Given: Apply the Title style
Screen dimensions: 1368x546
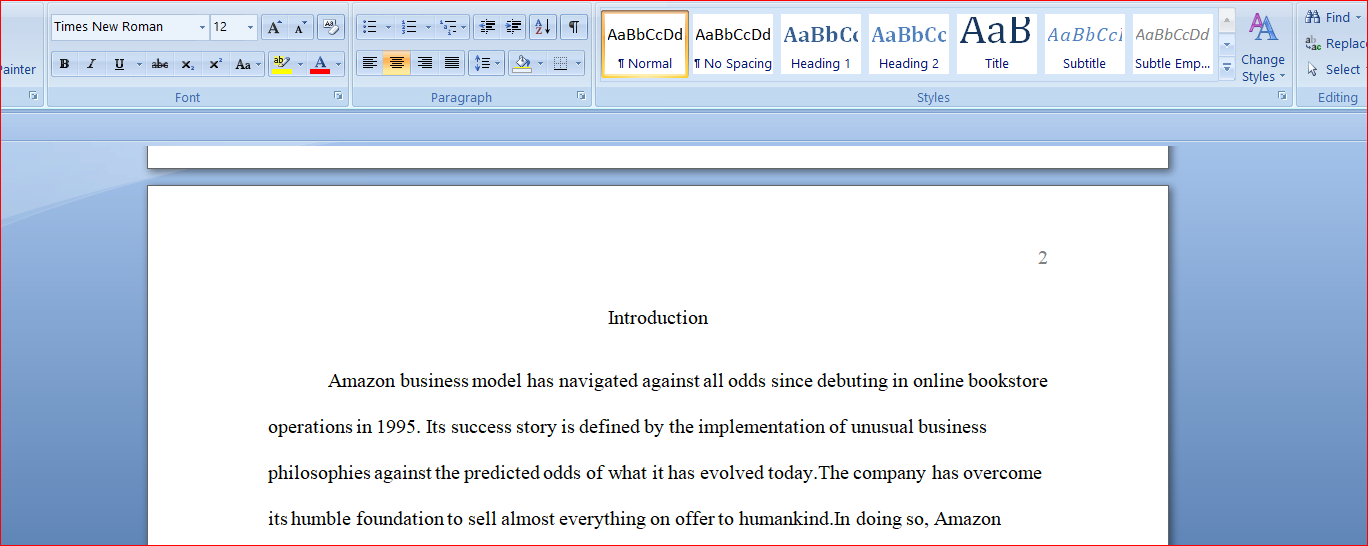Looking at the screenshot, I should (997, 43).
